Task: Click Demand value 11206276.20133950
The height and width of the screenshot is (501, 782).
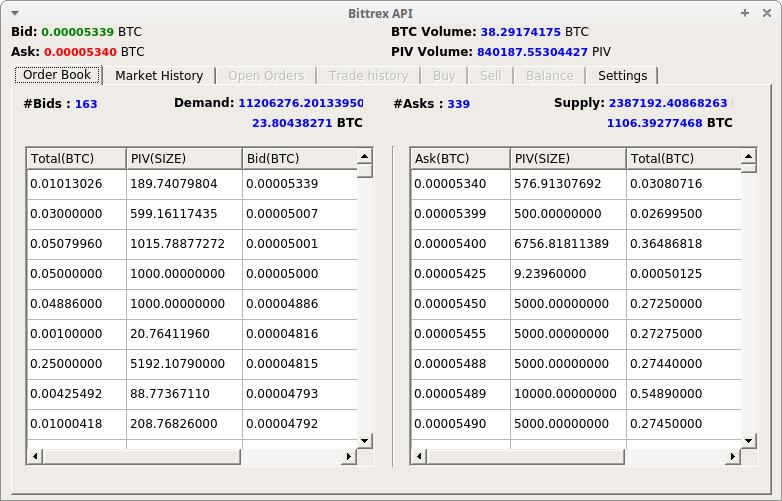Action: point(301,103)
